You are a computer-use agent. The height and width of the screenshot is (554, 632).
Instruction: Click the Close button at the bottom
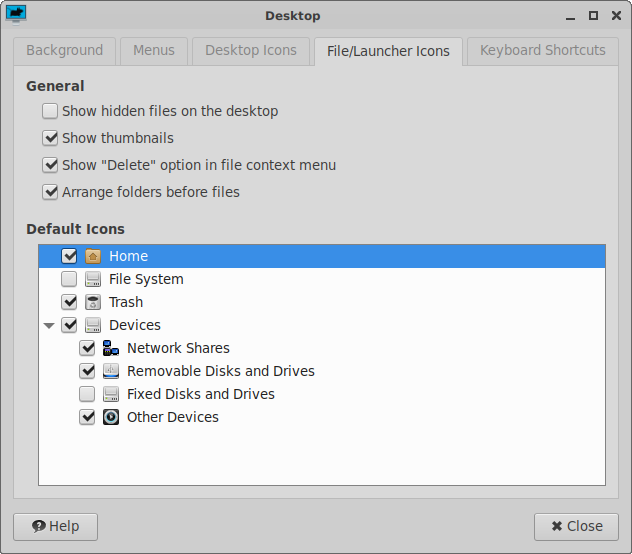point(576,527)
